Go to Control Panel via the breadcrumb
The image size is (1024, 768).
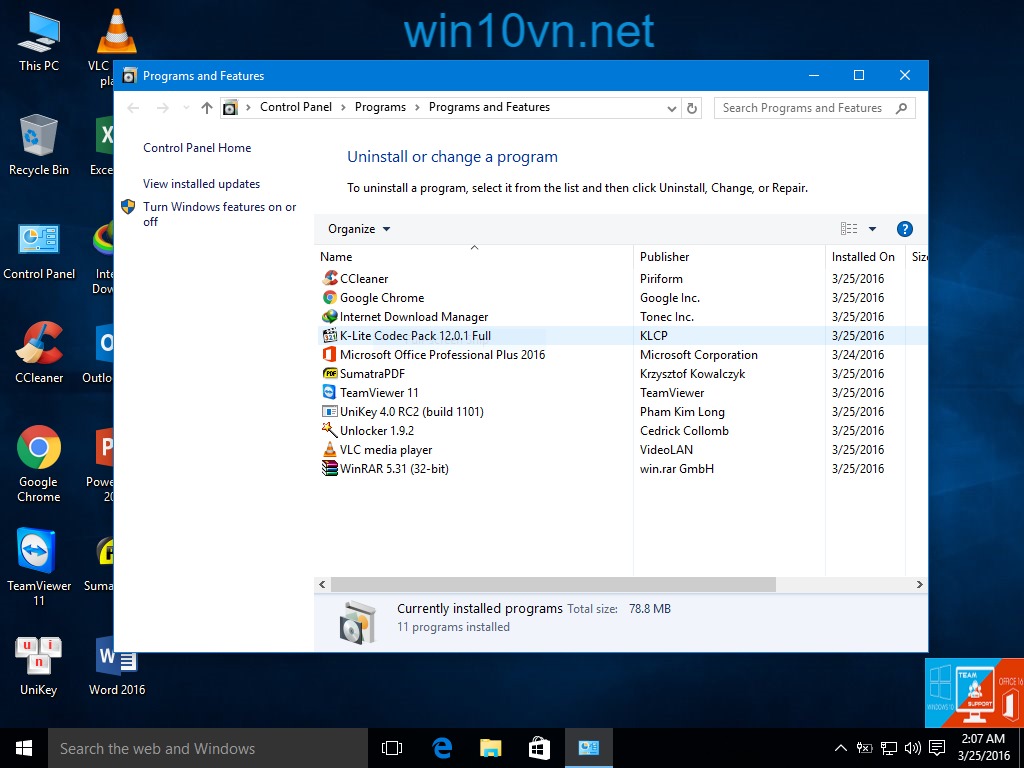tap(296, 107)
